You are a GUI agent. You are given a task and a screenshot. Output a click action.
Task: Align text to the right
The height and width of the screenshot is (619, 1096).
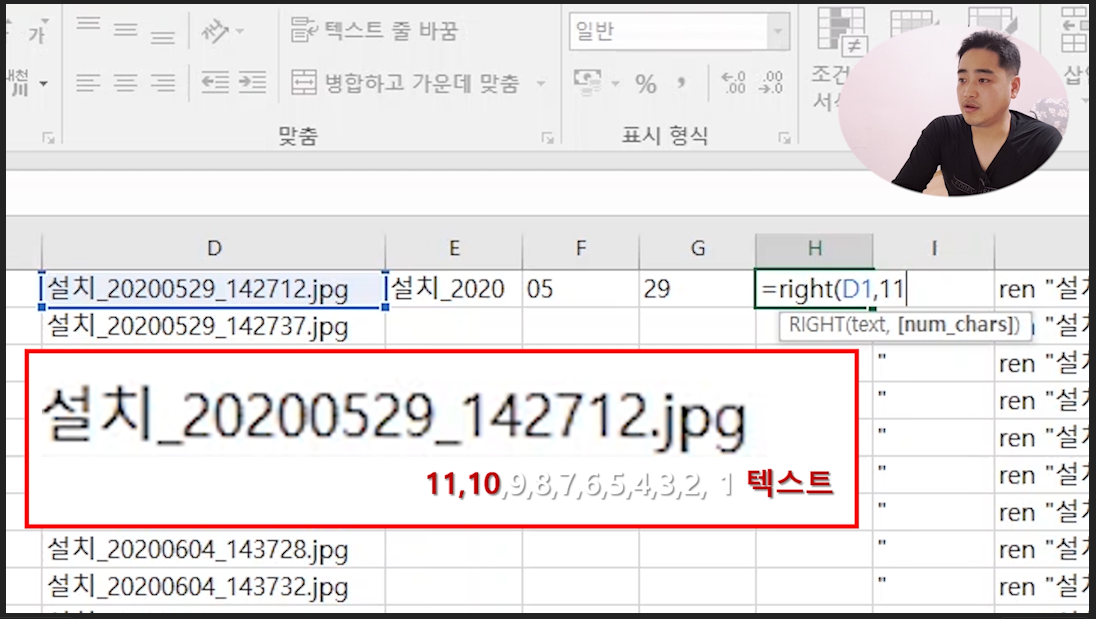(162, 83)
